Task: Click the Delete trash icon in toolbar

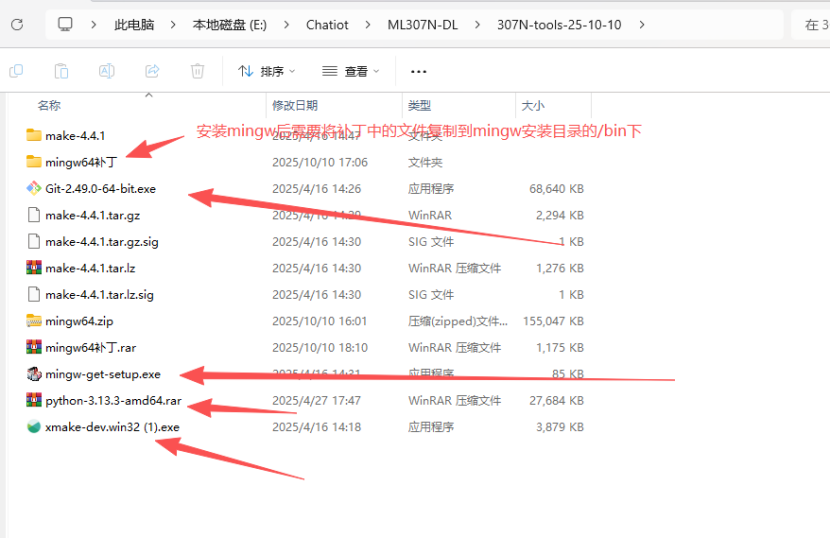Action: (198, 71)
